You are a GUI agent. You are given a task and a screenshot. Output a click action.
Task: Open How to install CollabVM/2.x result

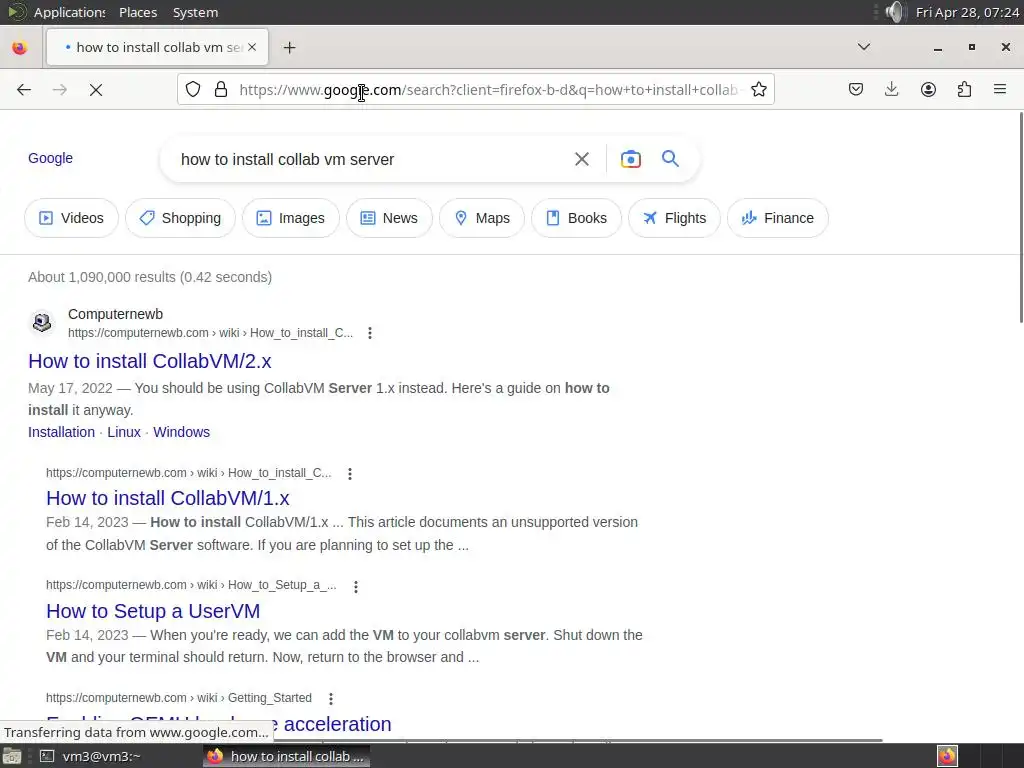click(x=150, y=361)
